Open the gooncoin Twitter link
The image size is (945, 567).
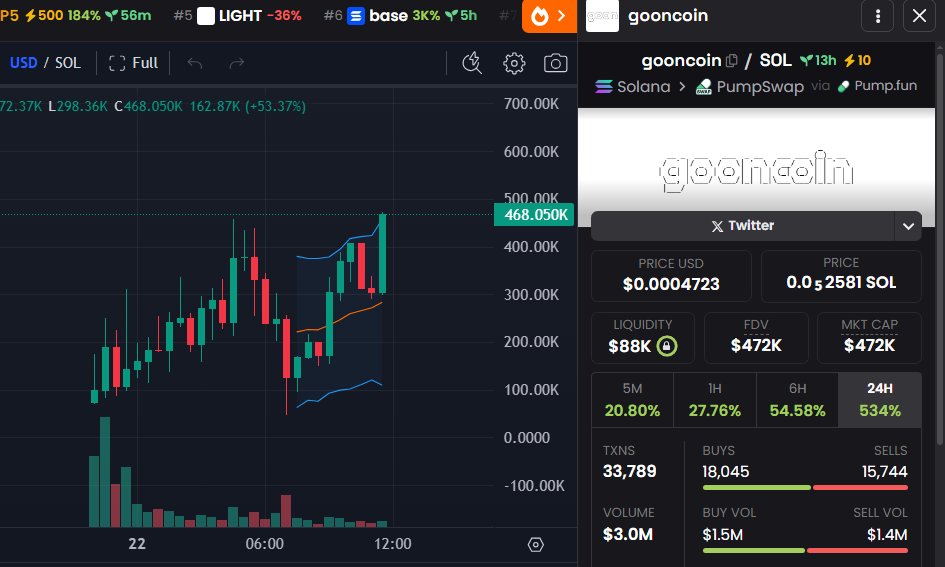point(742,226)
